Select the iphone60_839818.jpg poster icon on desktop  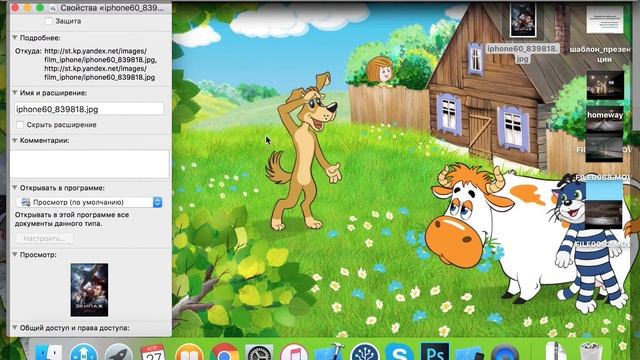tap(523, 21)
